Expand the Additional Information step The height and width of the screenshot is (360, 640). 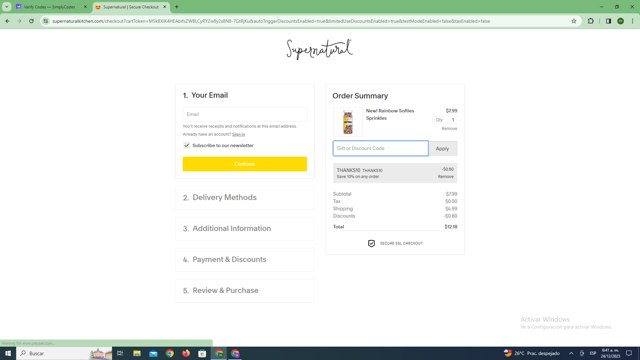(x=244, y=229)
